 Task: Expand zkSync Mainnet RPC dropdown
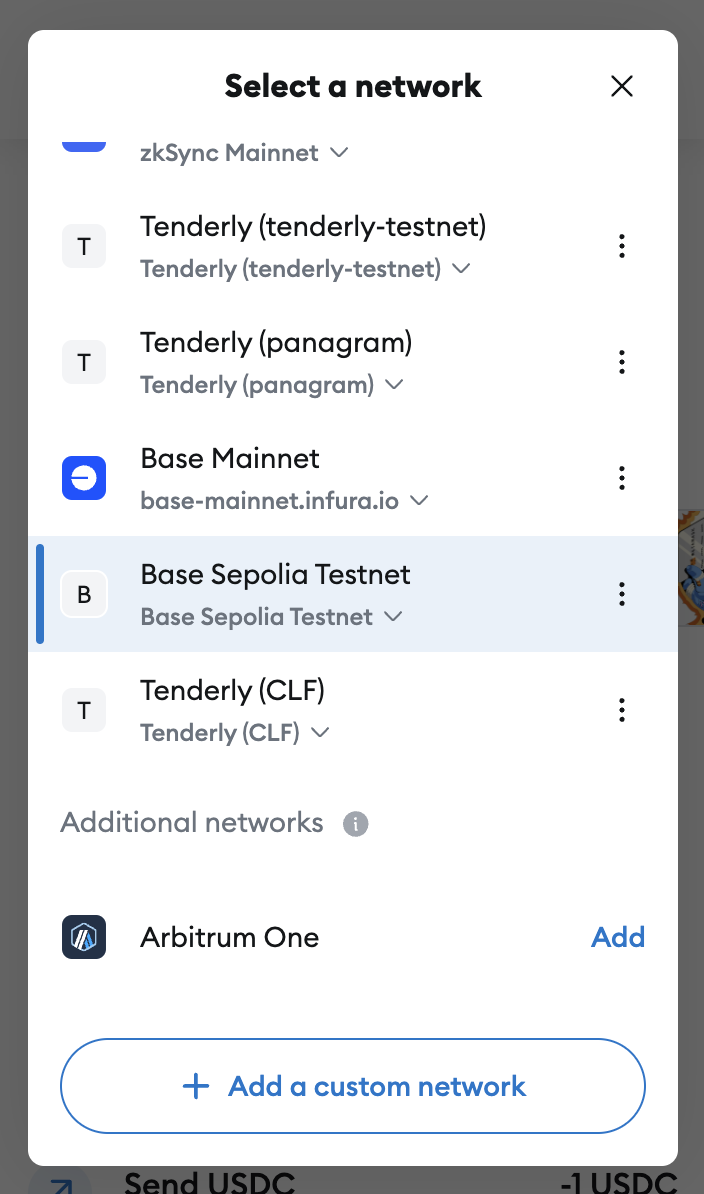coord(339,153)
